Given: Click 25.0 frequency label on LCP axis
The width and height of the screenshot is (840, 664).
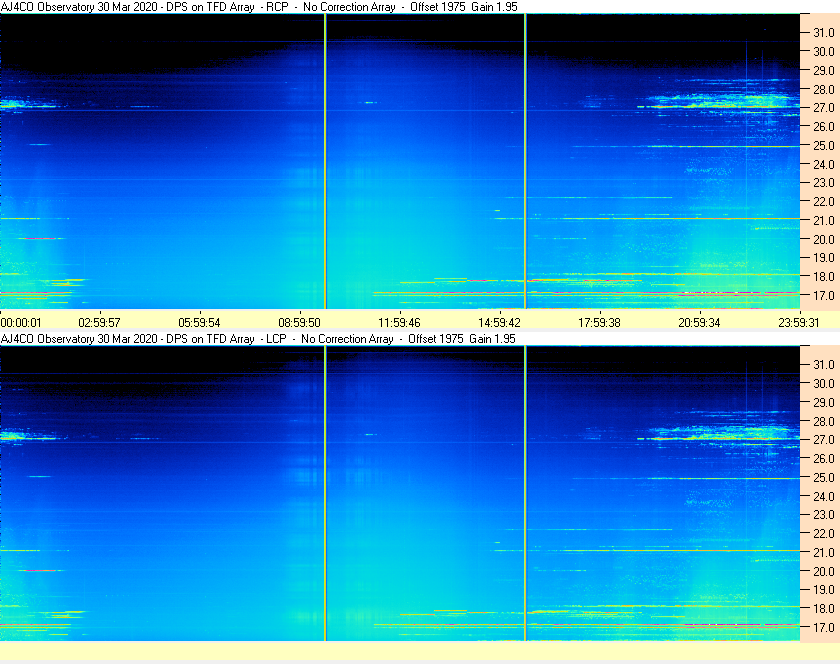Looking at the screenshot, I should [824, 477].
